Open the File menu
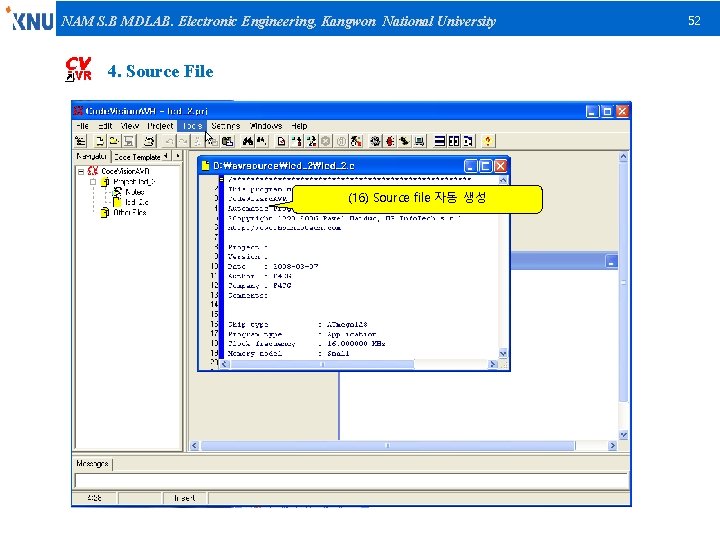The height and width of the screenshot is (540, 720). point(82,126)
